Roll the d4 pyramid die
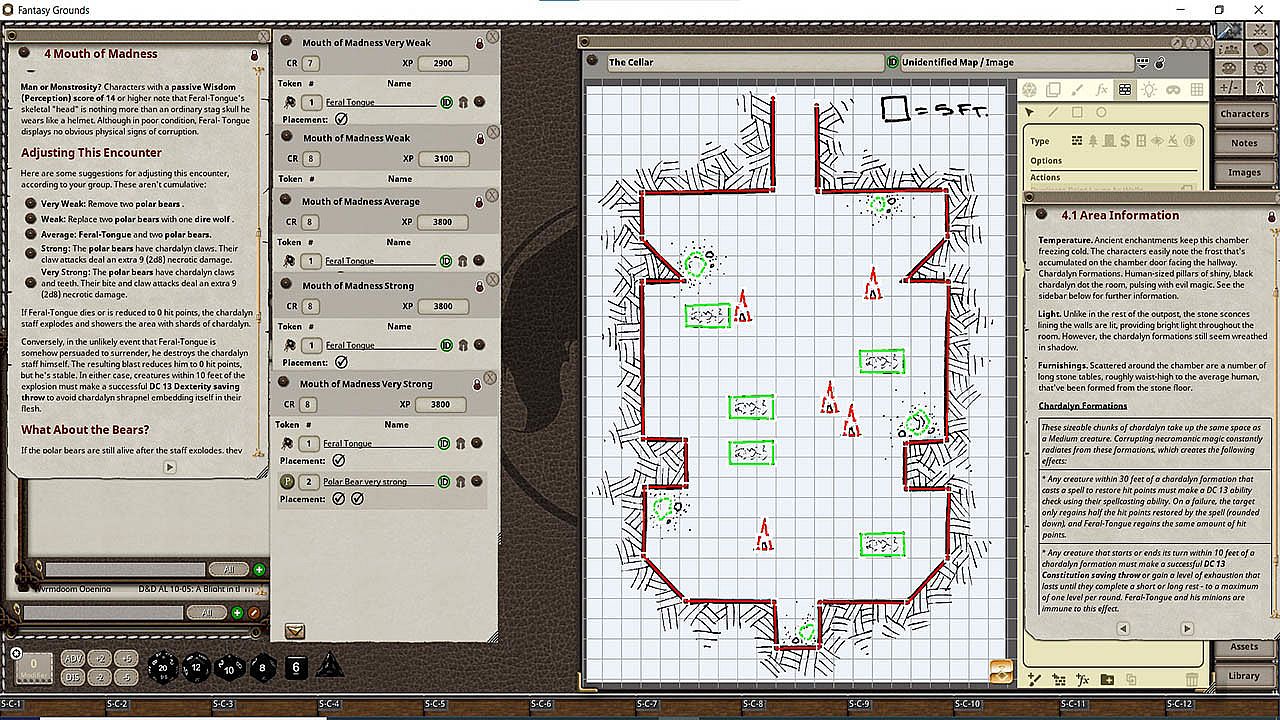Screen dimensions: 1280x720 pyautogui.click(x=330, y=666)
